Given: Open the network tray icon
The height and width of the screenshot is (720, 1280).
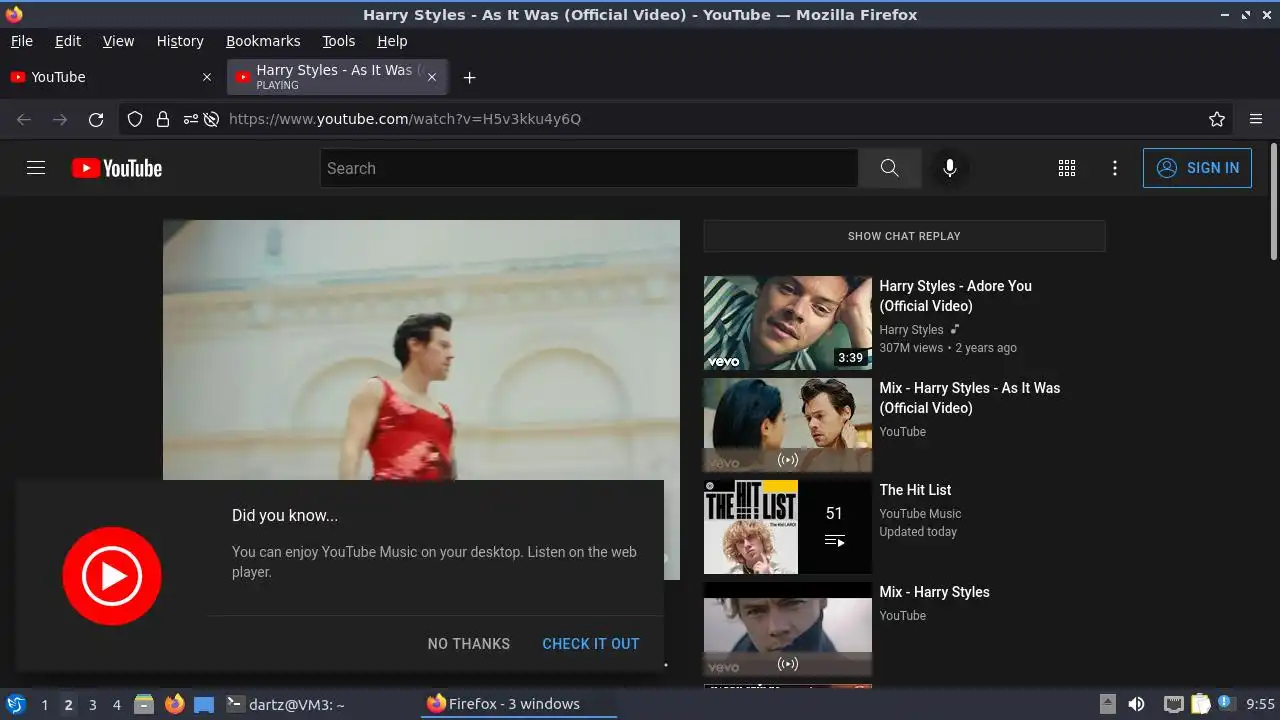Looking at the screenshot, I should (x=1174, y=704).
